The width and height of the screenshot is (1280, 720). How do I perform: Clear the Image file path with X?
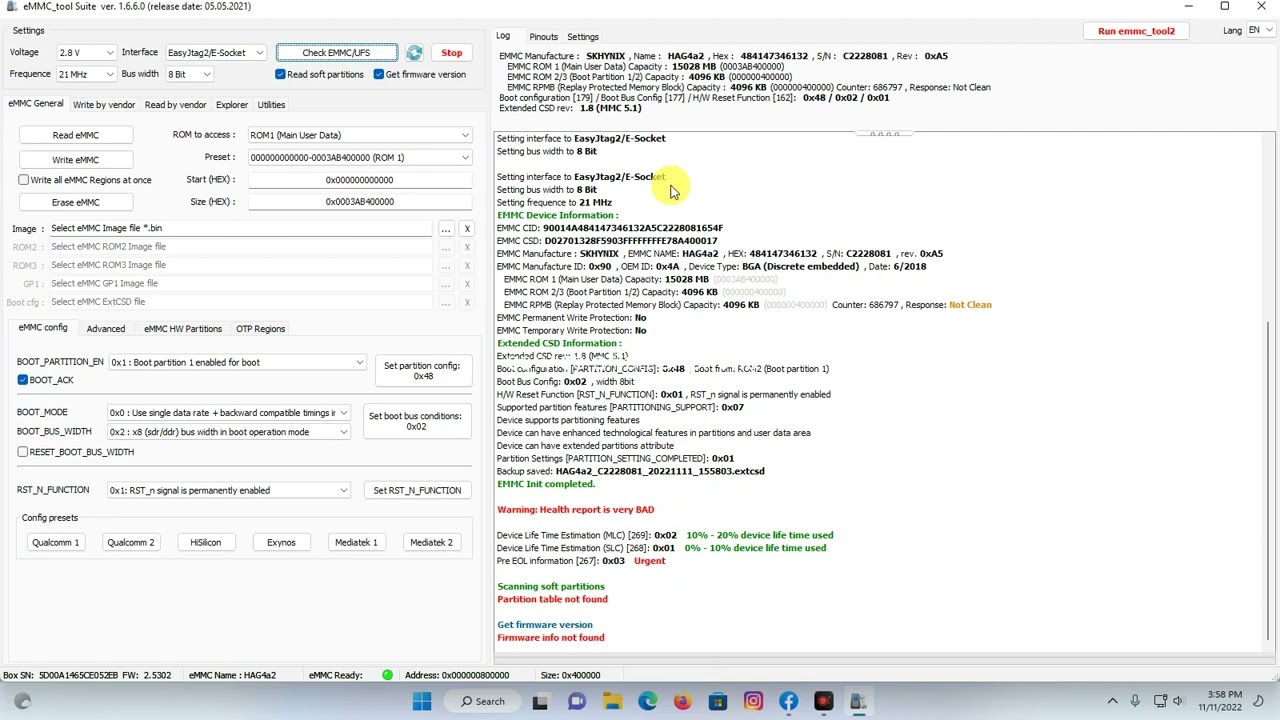[x=467, y=229]
